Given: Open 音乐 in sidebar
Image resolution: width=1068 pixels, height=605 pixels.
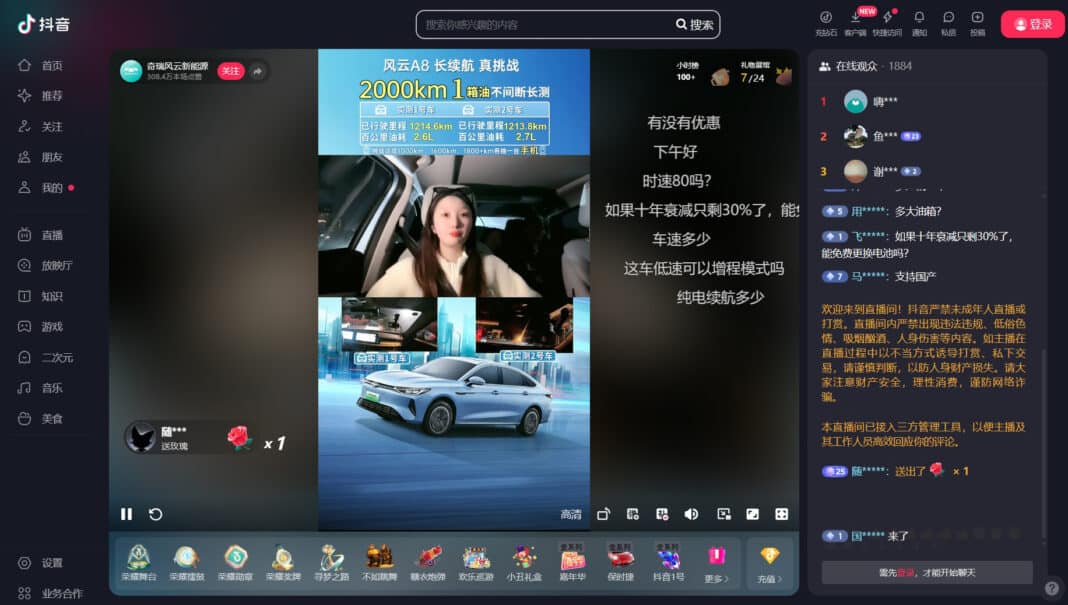Looking at the screenshot, I should click(x=41, y=388).
